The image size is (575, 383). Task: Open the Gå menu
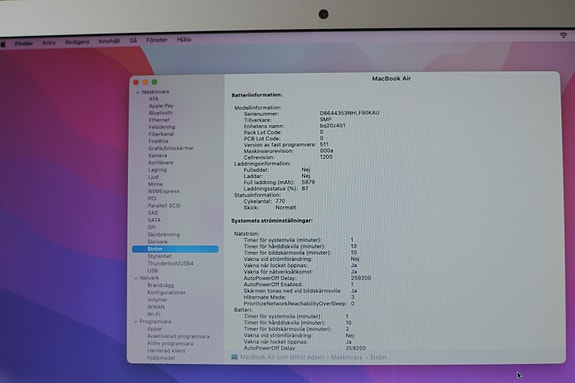133,40
